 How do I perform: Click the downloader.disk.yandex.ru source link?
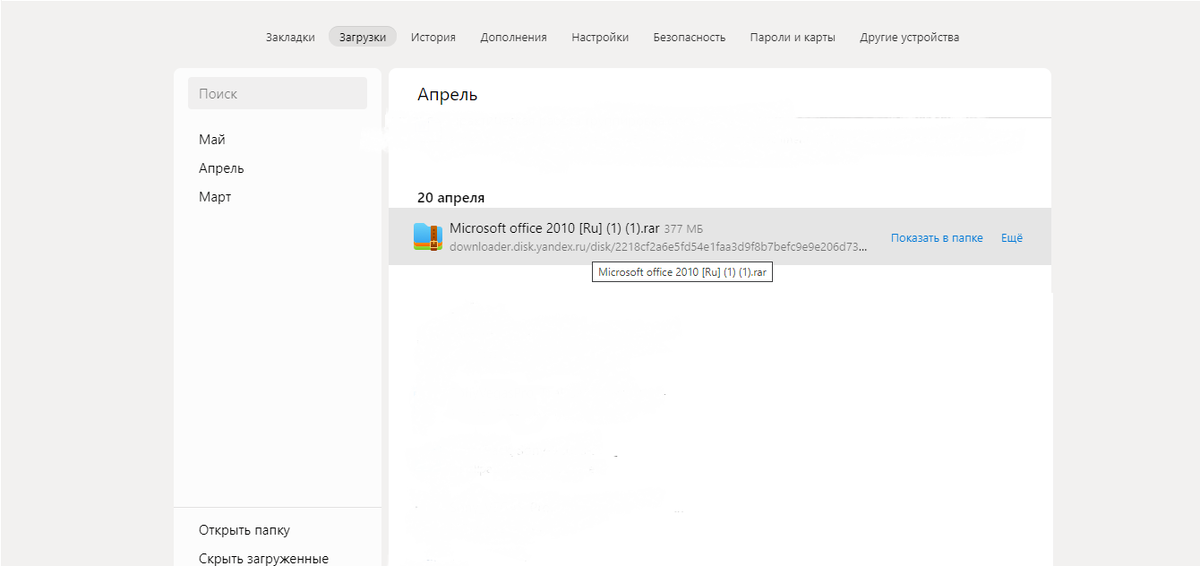(x=658, y=247)
